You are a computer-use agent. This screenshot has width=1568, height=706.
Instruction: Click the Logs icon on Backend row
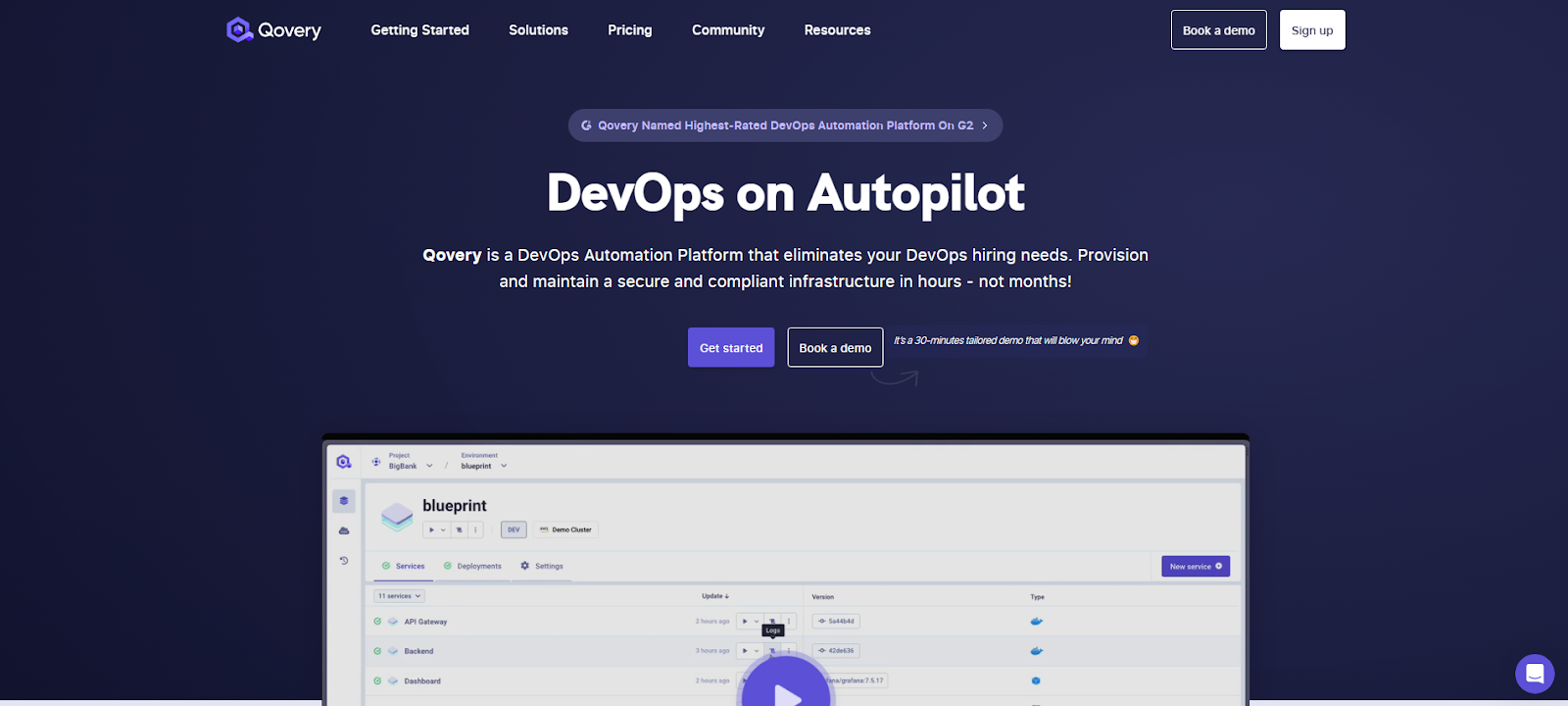pos(772,650)
